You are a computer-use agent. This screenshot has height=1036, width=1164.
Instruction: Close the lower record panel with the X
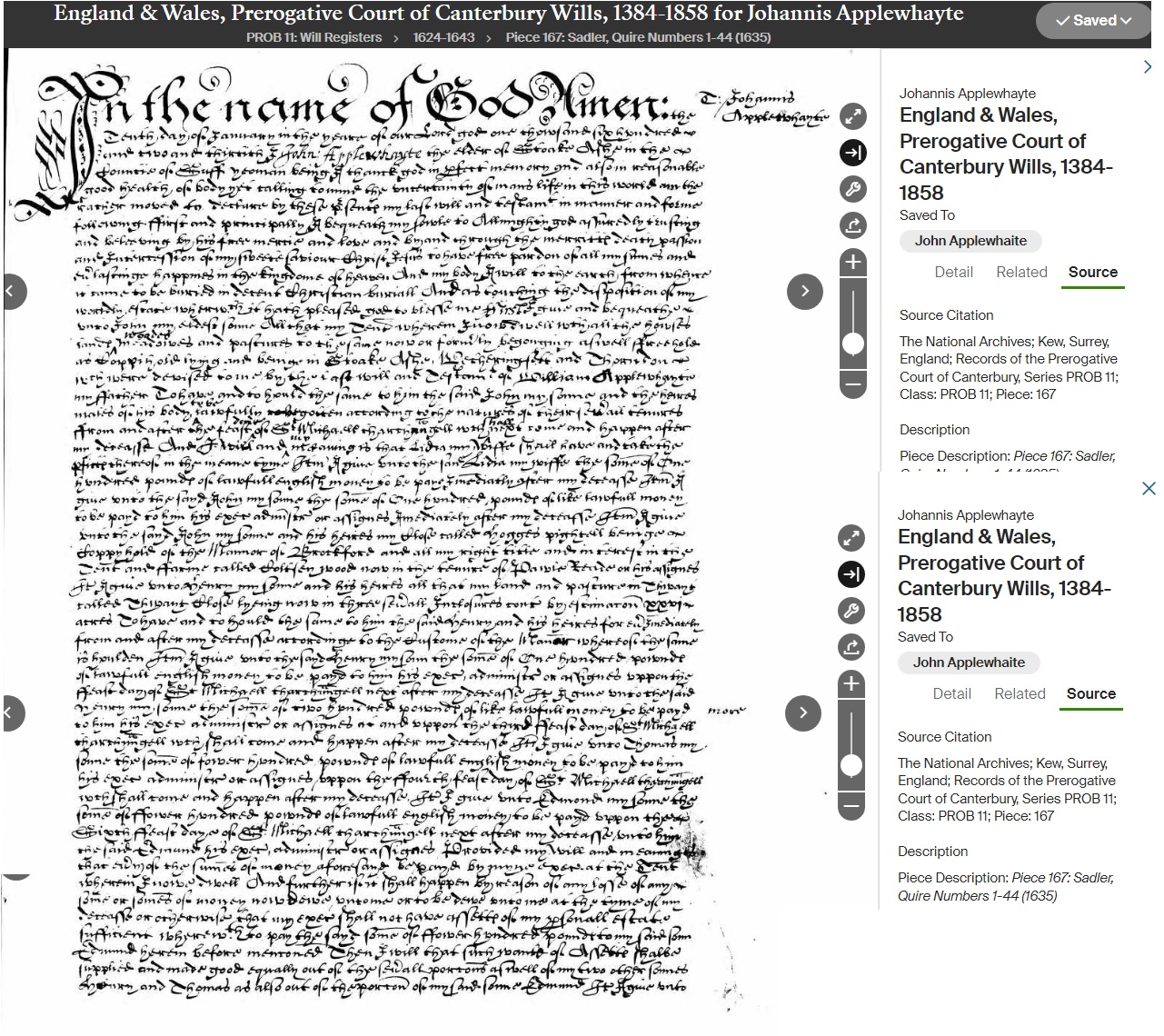[x=1149, y=489]
